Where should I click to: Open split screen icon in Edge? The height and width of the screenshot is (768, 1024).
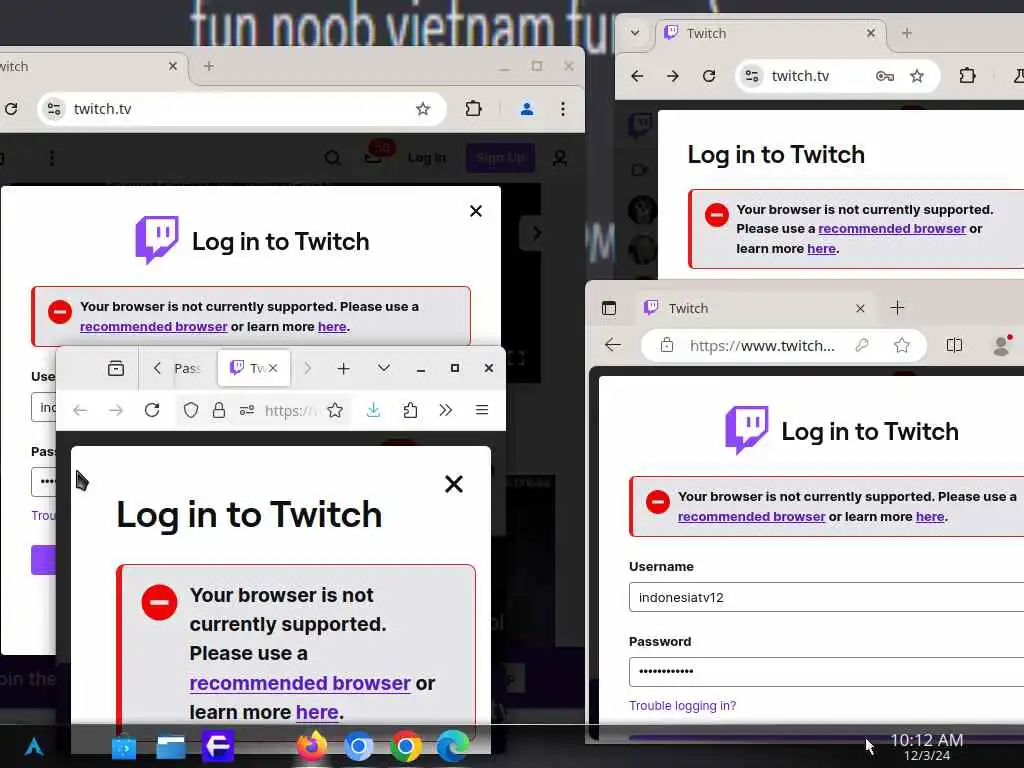[954, 345]
